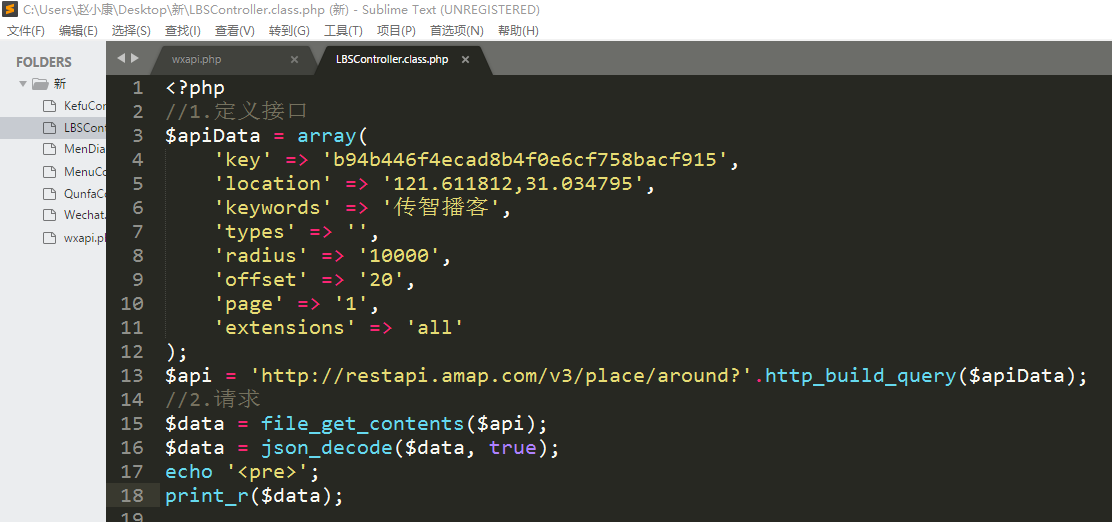The height and width of the screenshot is (522, 1112).
Task: Click the file icon beside MenDia file
Action: click(x=48, y=150)
